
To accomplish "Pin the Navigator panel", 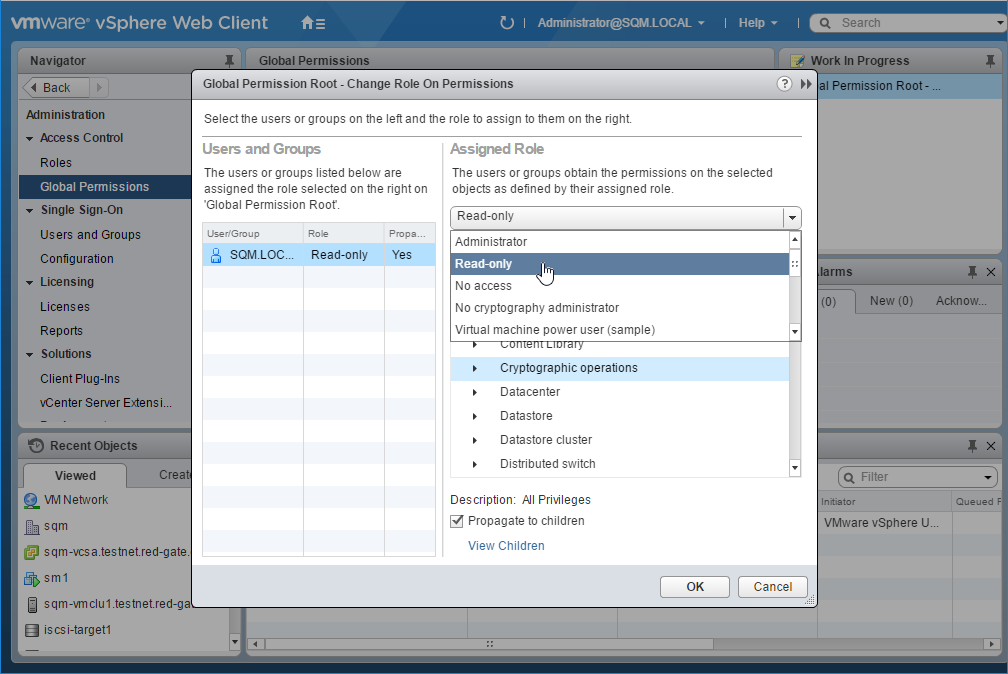I will point(229,61).
